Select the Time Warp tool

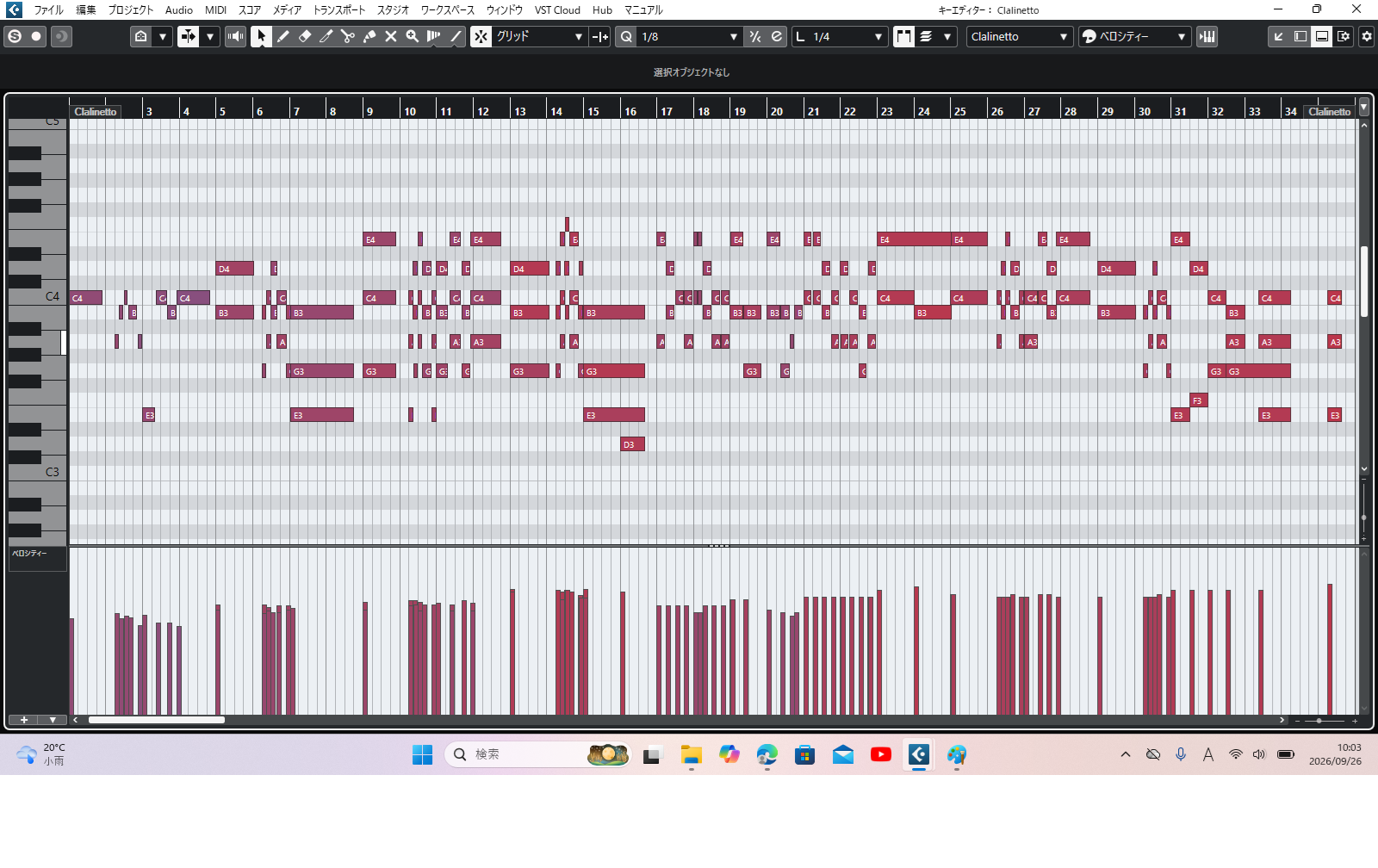click(433, 36)
